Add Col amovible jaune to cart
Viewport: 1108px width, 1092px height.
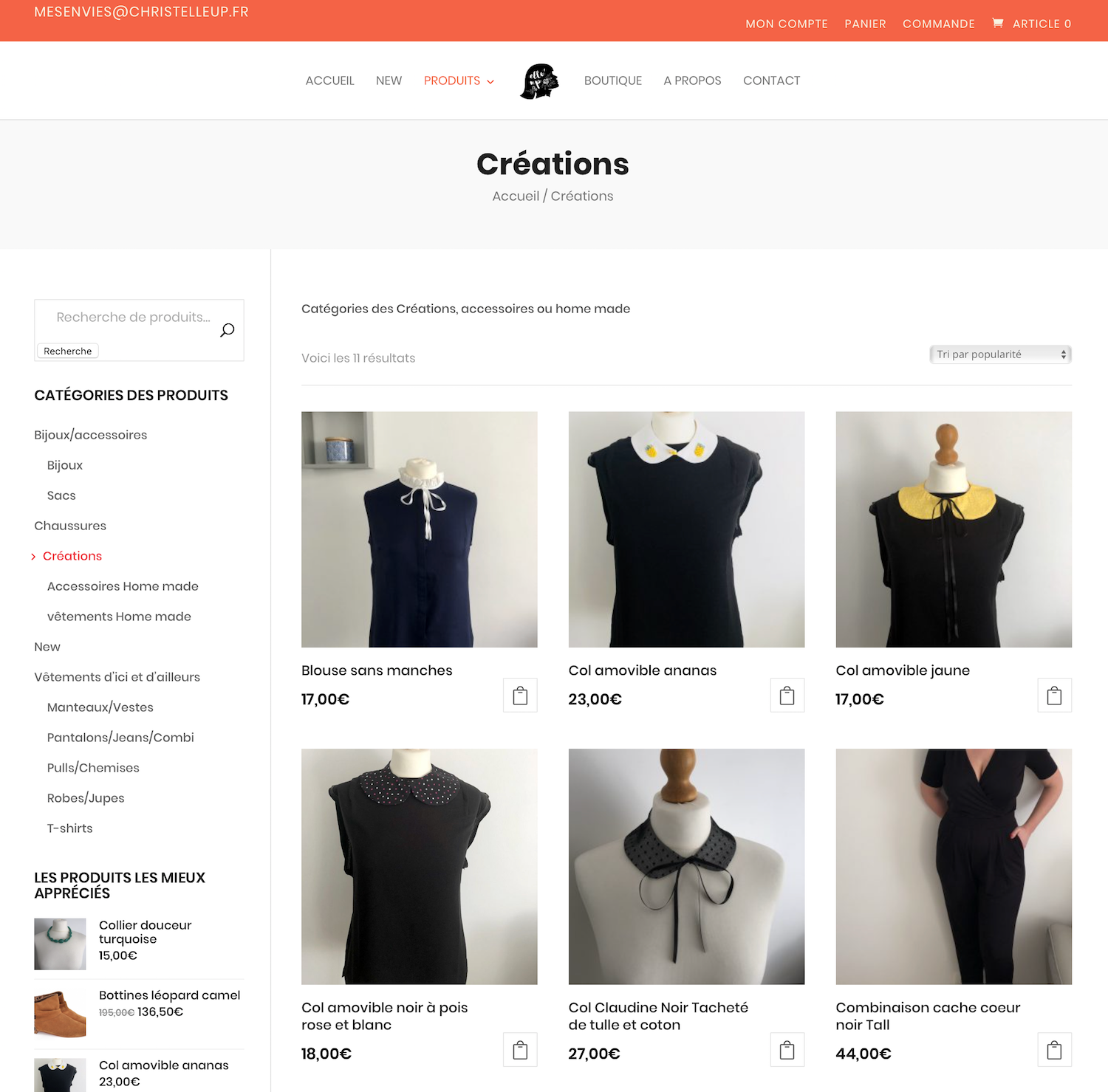click(1055, 696)
